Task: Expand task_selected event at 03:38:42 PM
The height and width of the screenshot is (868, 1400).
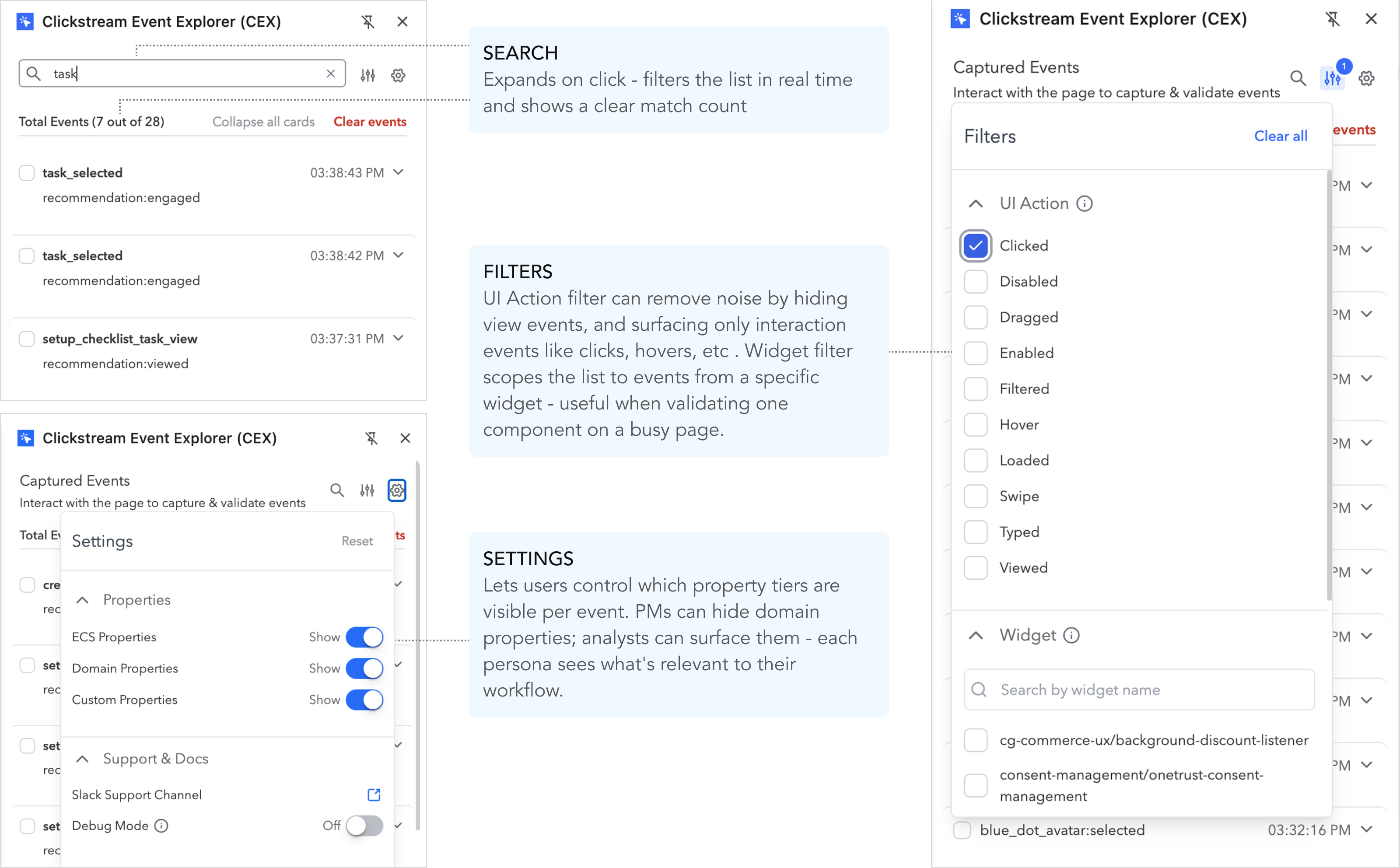Action: point(399,255)
